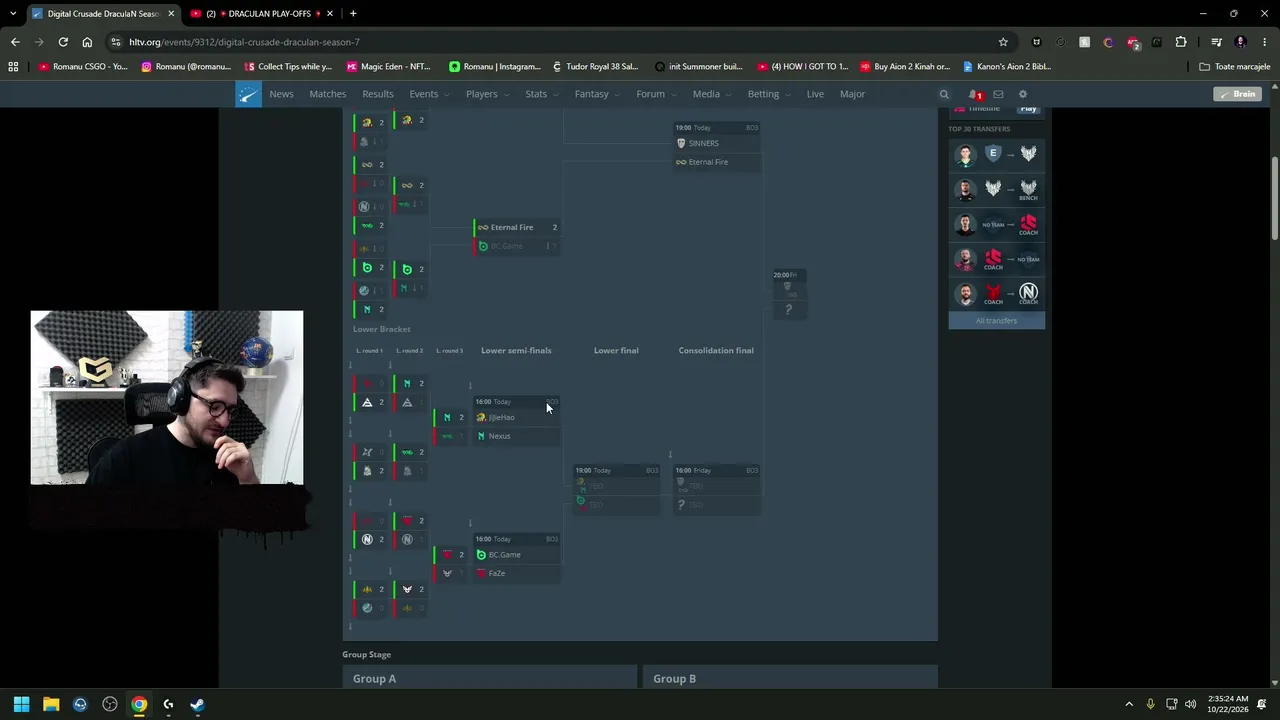Screen dimensions: 1280x720
Task: Open the Fantasy dropdown menu
Action: coord(597,94)
